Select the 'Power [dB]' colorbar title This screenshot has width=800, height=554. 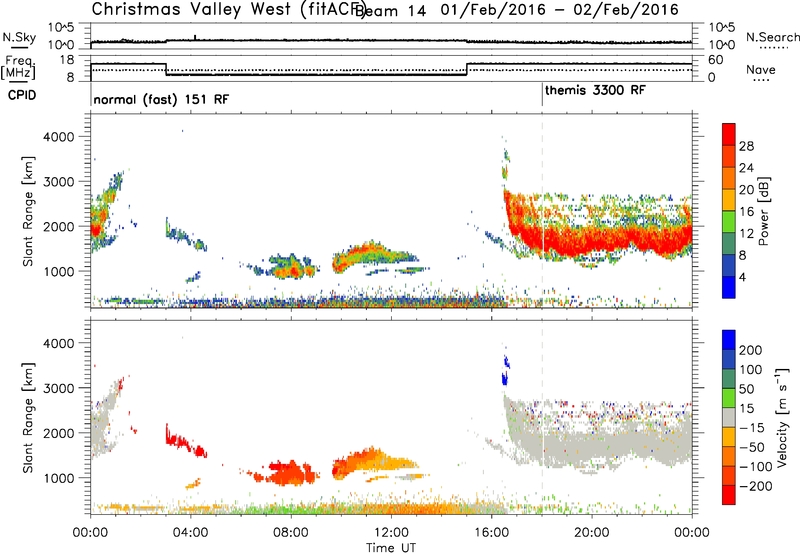(764, 211)
